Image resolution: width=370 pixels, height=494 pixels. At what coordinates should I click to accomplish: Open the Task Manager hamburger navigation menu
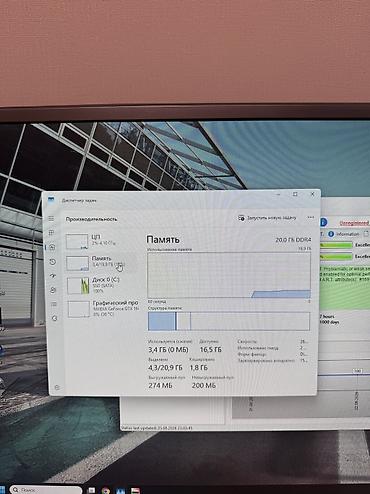[51, 218]
